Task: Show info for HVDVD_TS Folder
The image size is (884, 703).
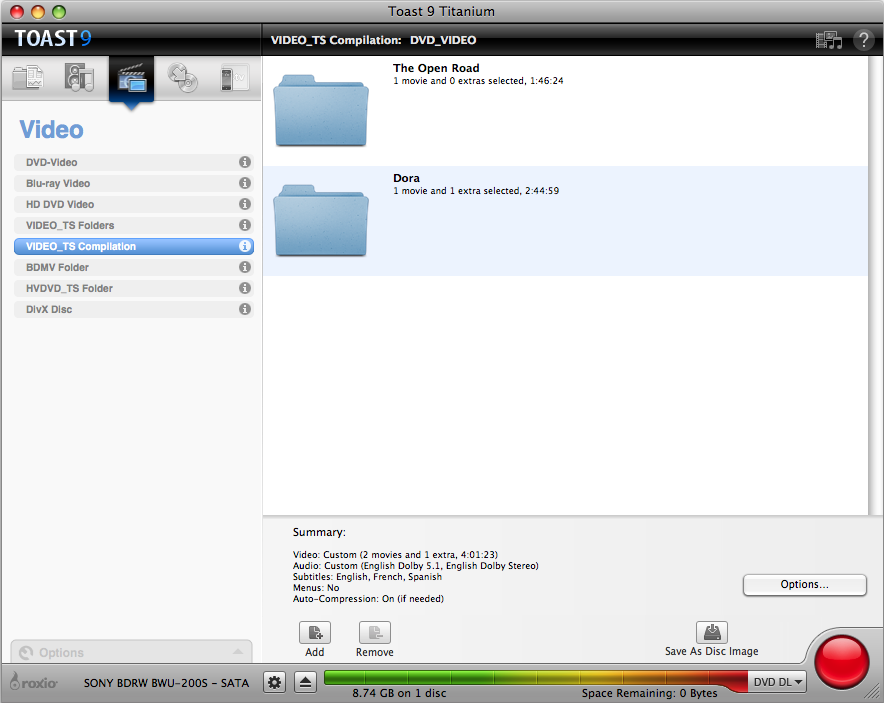Action: [x=245, y=288]
